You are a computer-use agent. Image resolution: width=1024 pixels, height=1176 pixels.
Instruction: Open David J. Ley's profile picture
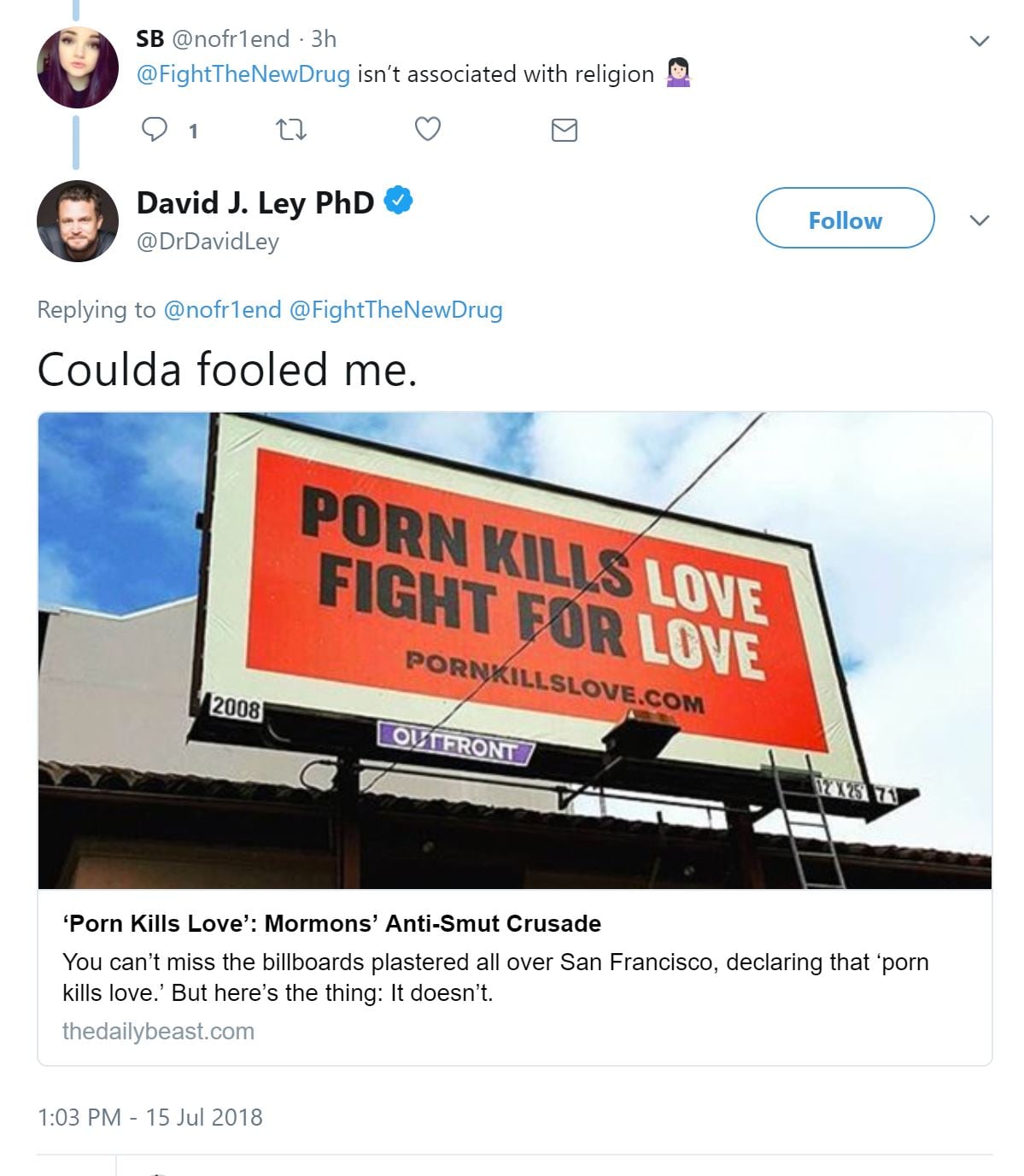point(78,220)
